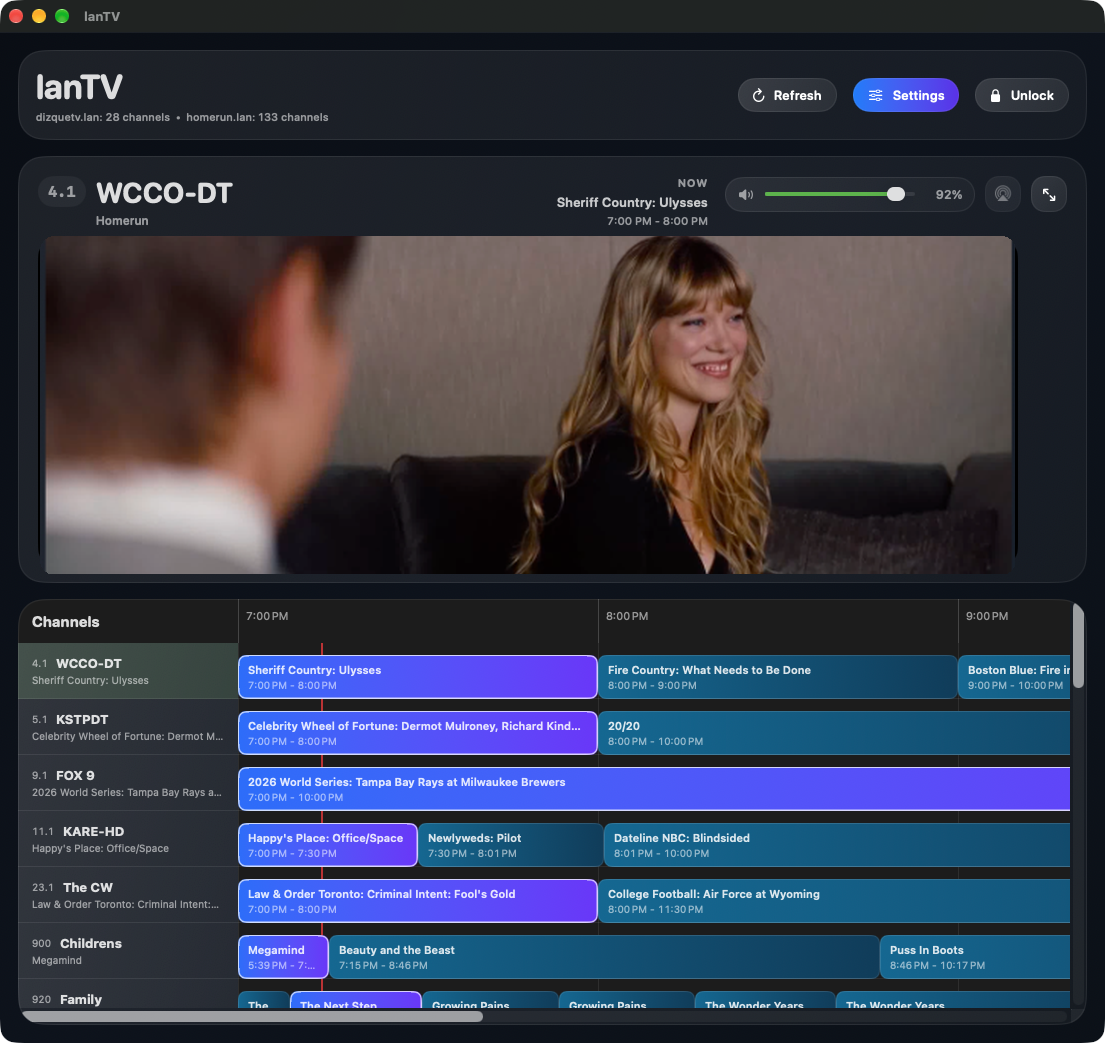Open Newlyweds: Pilot program block

(x=511, y=845)
